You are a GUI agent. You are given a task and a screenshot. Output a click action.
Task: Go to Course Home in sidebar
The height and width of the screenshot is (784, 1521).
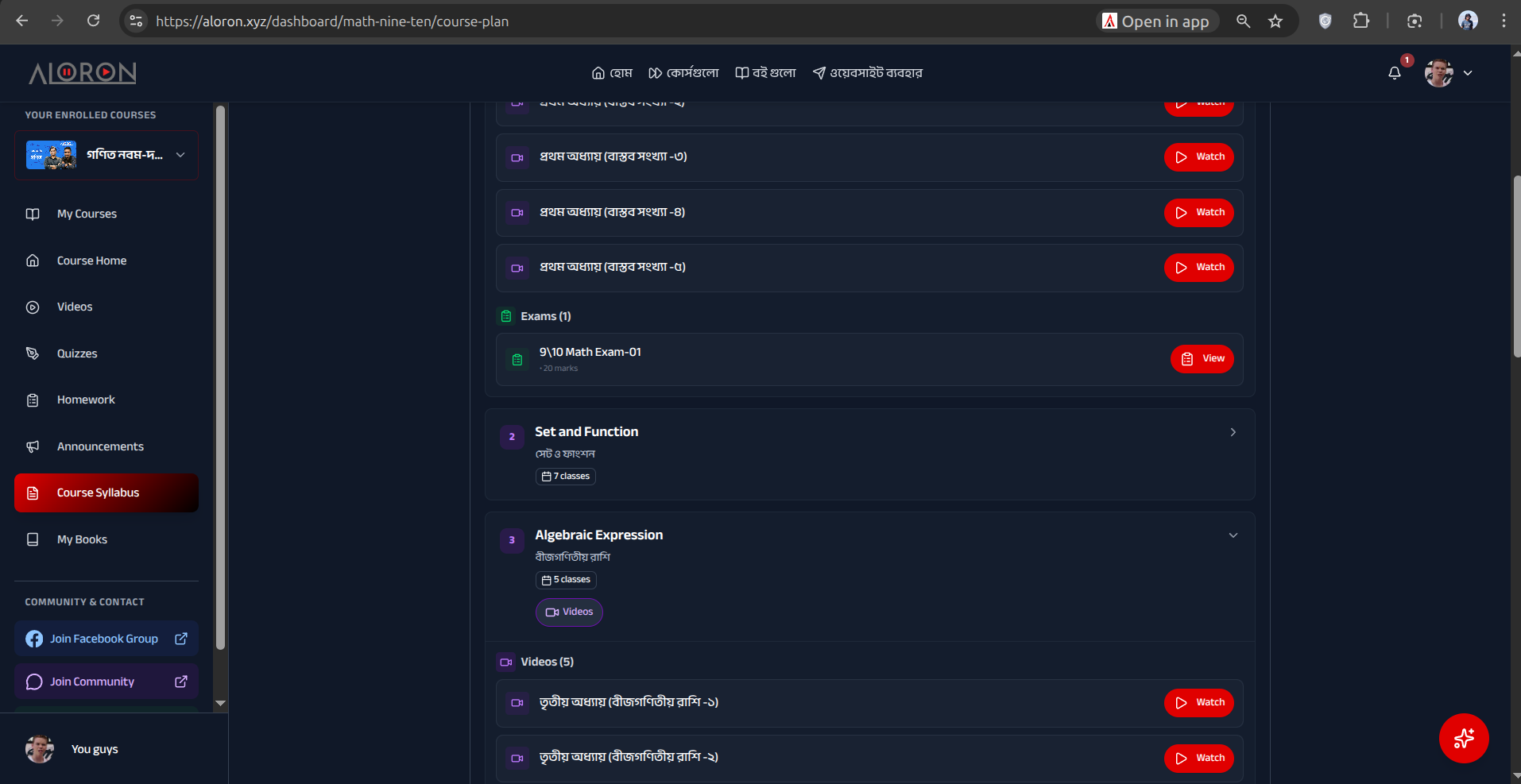(106, 261)
